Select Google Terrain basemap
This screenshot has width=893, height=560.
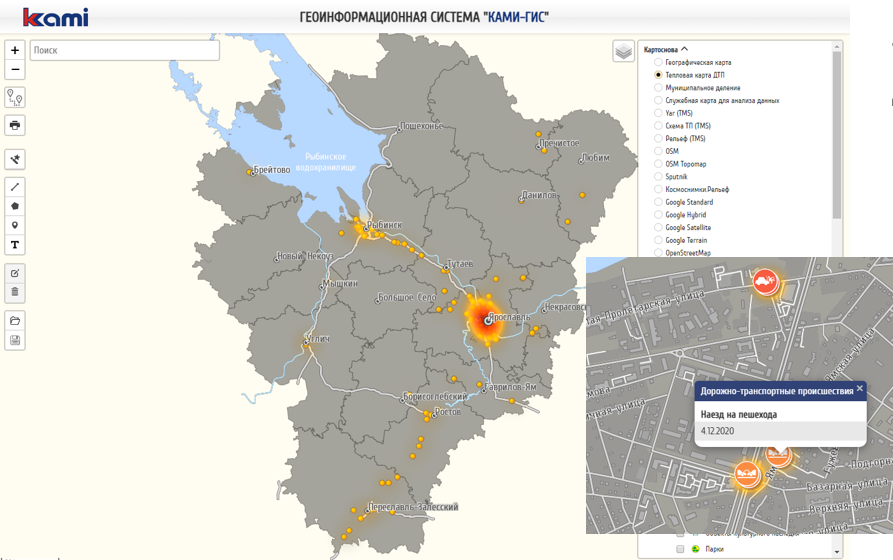click(658, 240)
